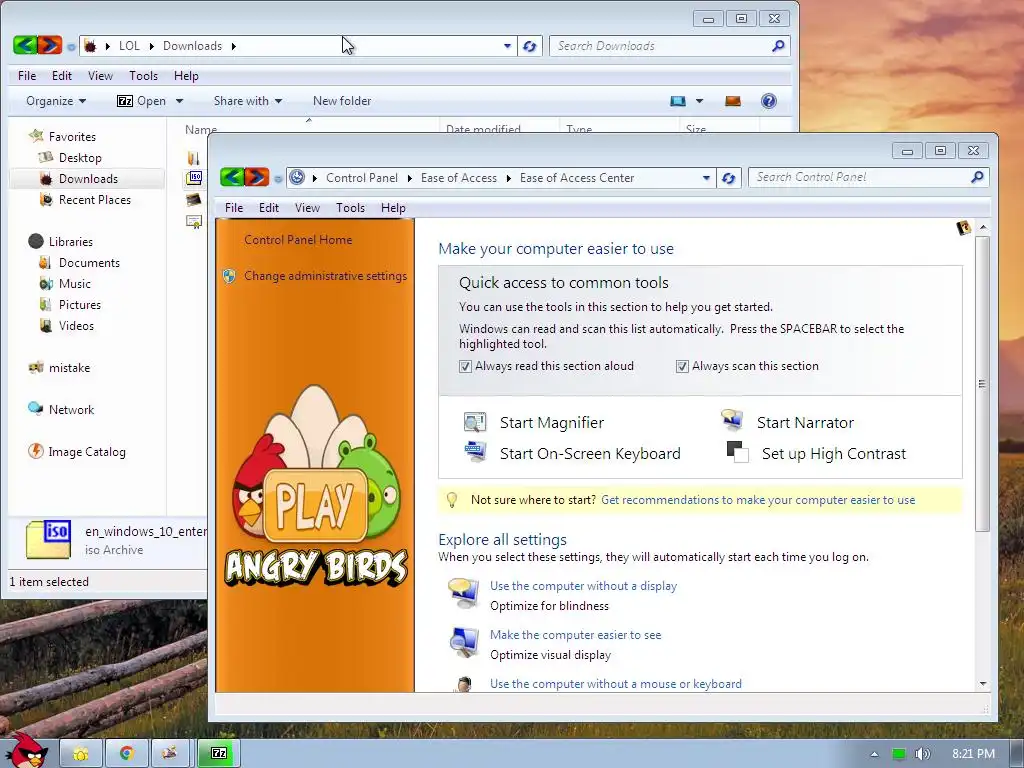Viewport: 1024px width, 768px height.
Task: Expand the view options dropdown arrow in Downloads
Action: coord(699,101)
